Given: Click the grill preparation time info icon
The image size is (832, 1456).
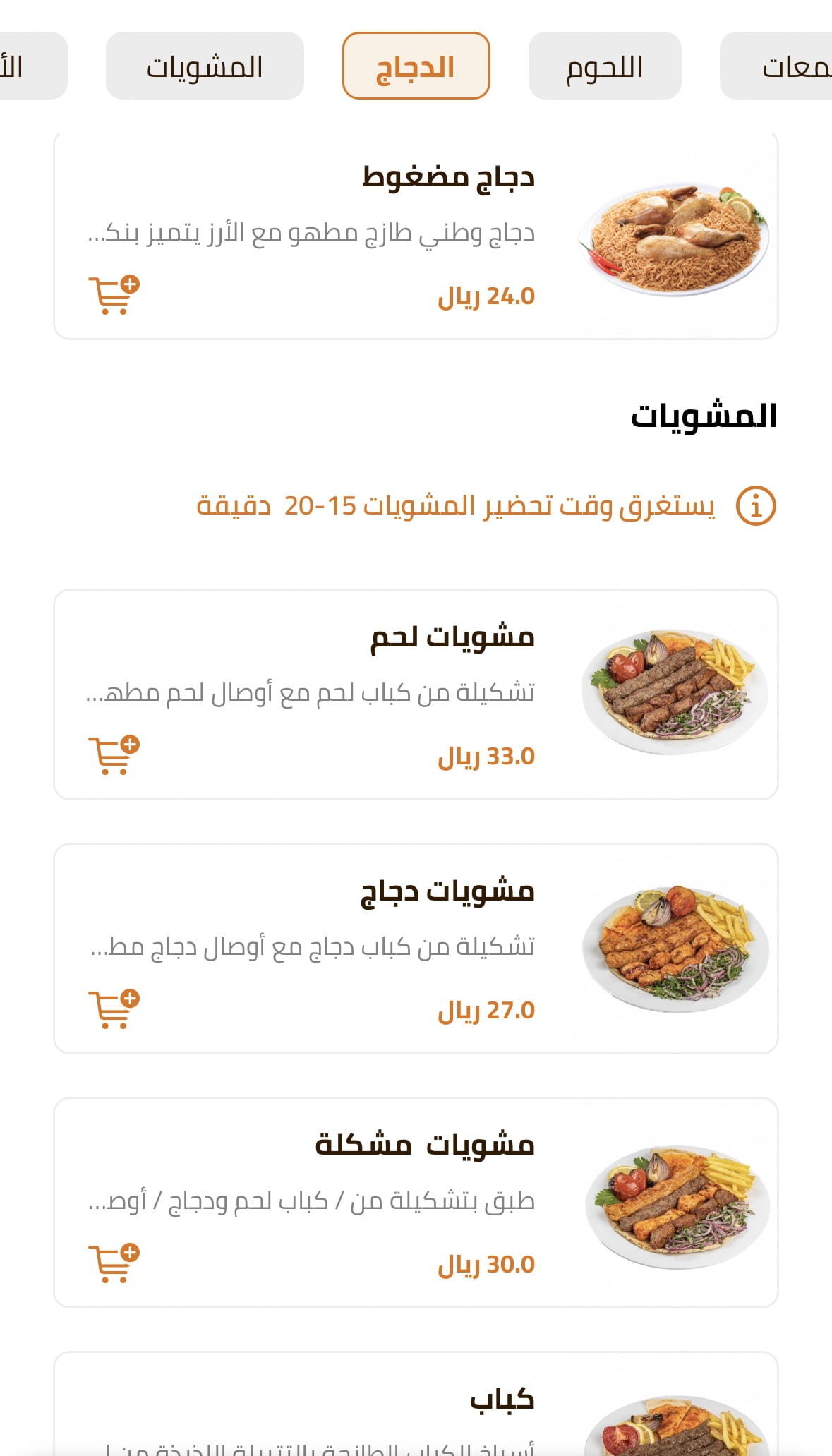Looking at the screenshot, I should point(756,506).
